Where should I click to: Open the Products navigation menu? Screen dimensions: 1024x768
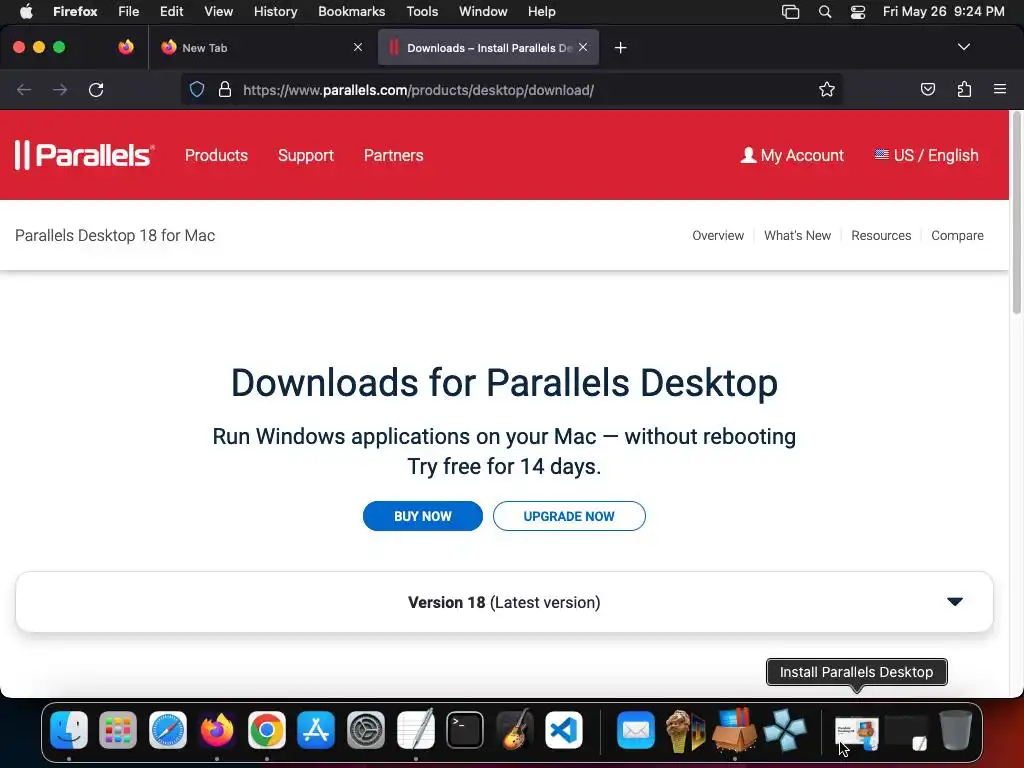[x=216, y=155]
